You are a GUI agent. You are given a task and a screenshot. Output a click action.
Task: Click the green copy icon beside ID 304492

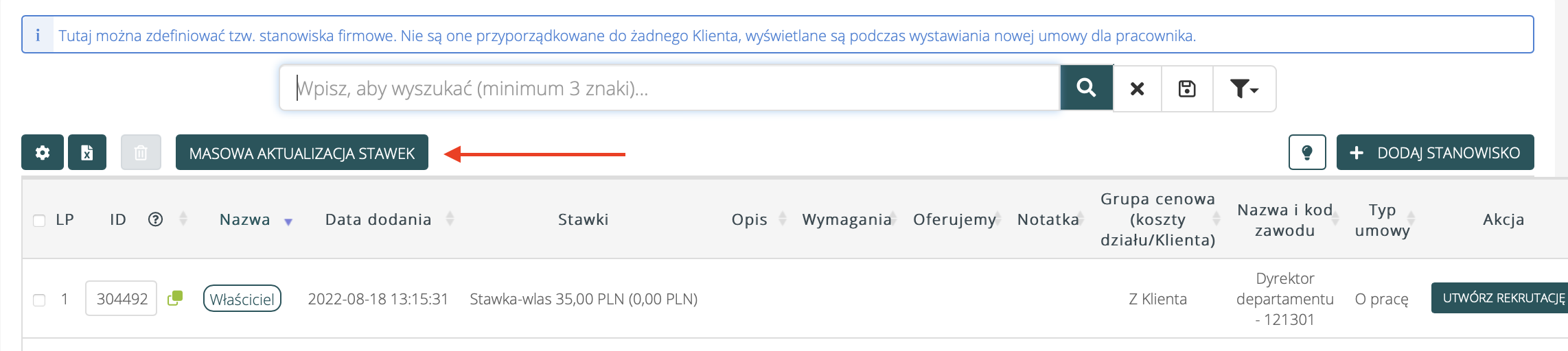pyautogui.click(x=175, y=298)
